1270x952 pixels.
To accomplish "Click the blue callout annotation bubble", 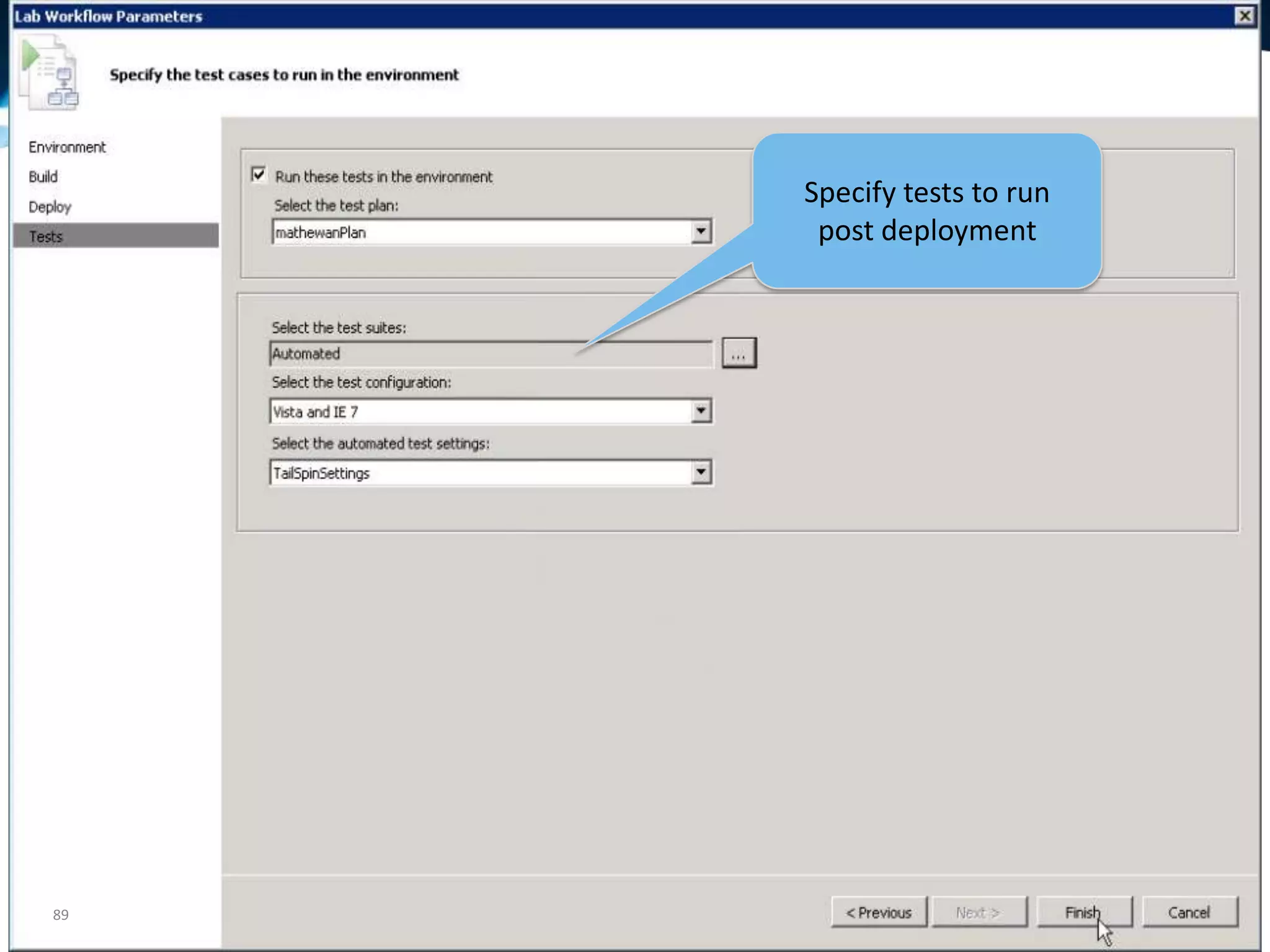I will 926,211.
